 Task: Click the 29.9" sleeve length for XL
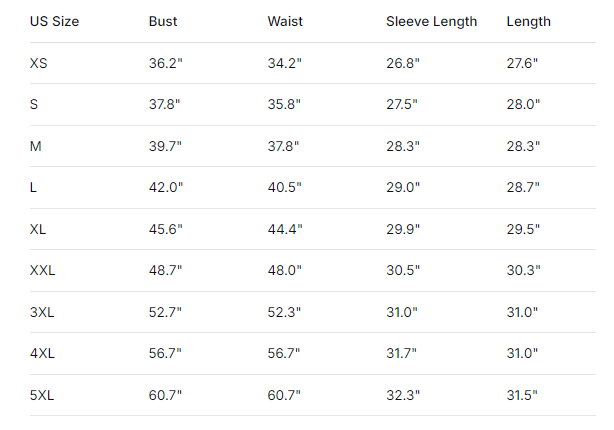tap(403, 229)
